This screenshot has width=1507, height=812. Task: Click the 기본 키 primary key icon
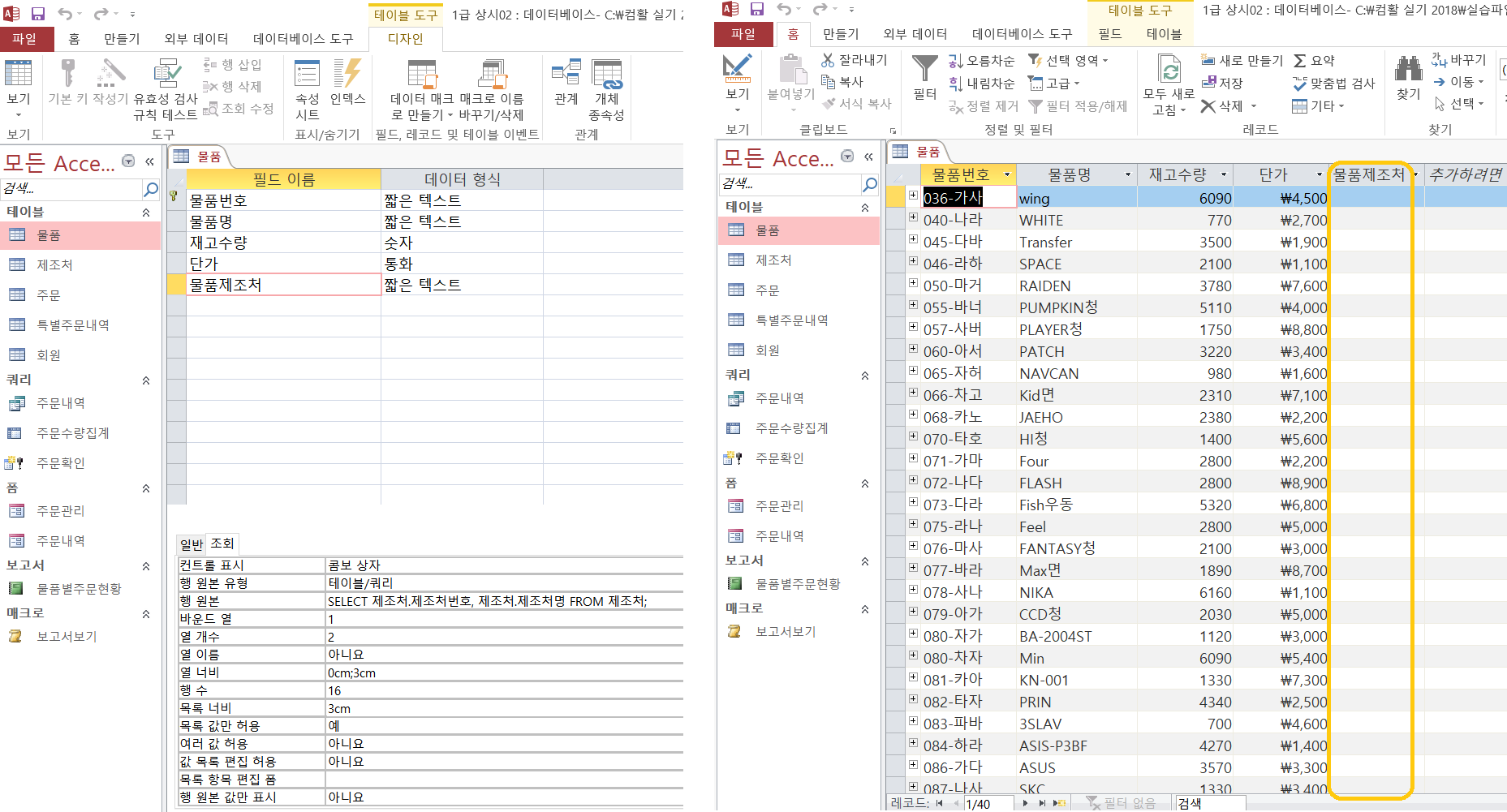click(68, 75)
